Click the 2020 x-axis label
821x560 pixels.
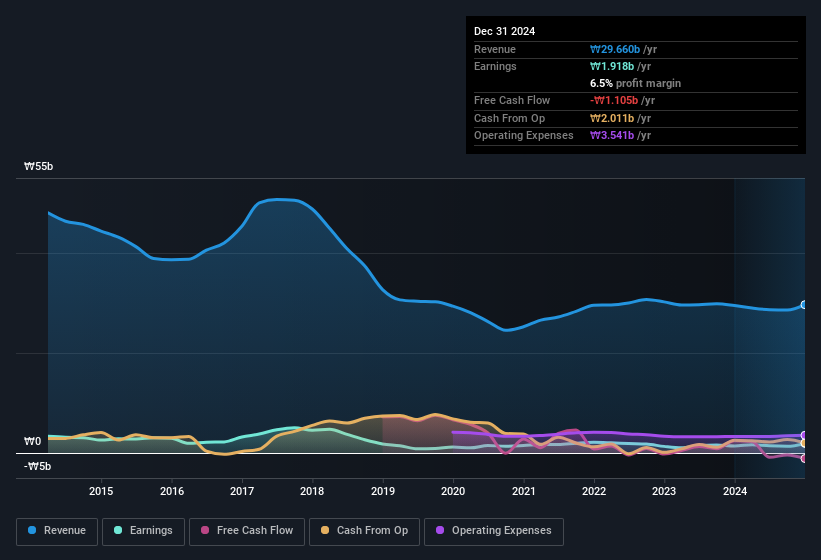click(453, 491)
